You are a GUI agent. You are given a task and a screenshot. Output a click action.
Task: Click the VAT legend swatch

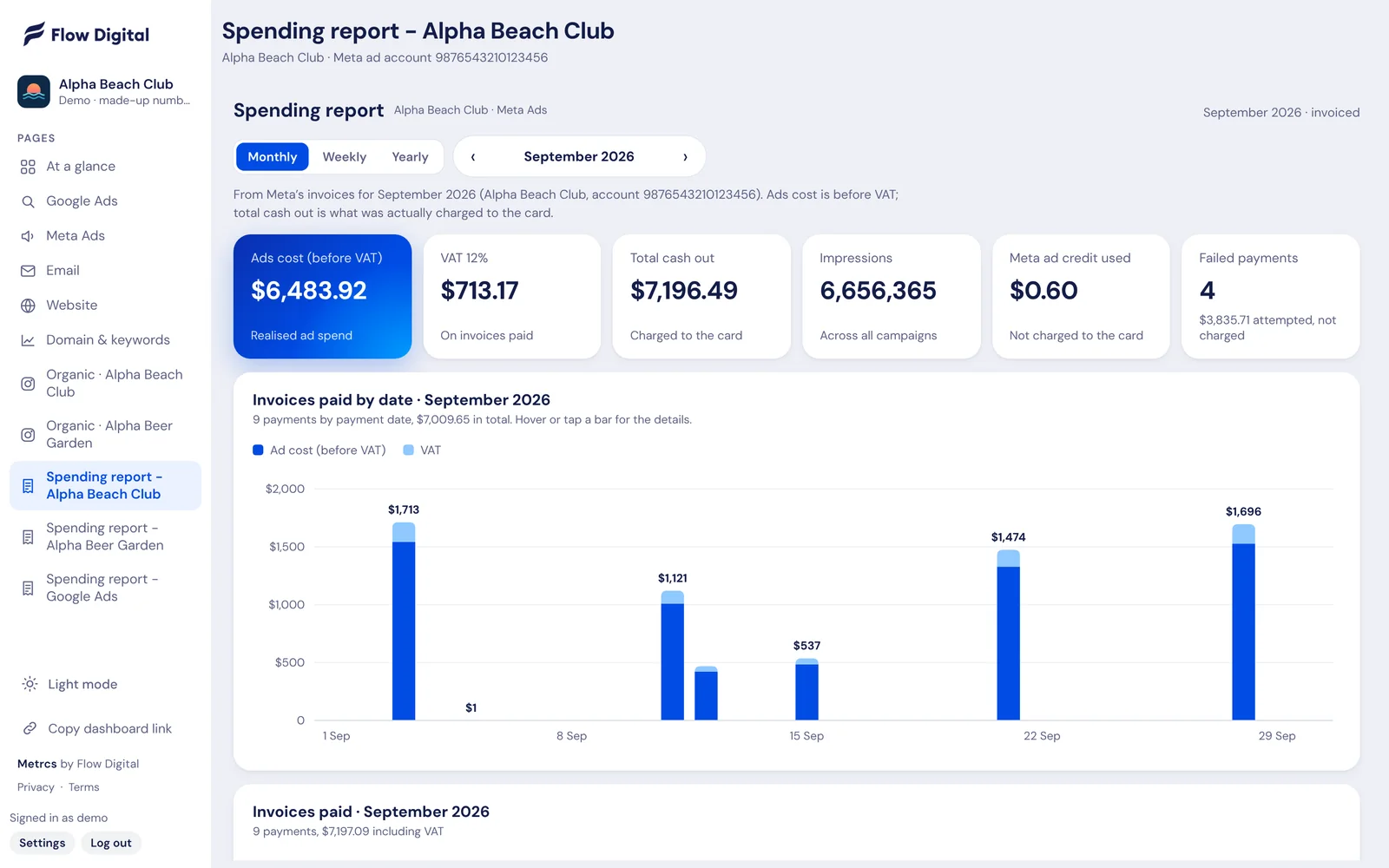click(x=408, y=450)
